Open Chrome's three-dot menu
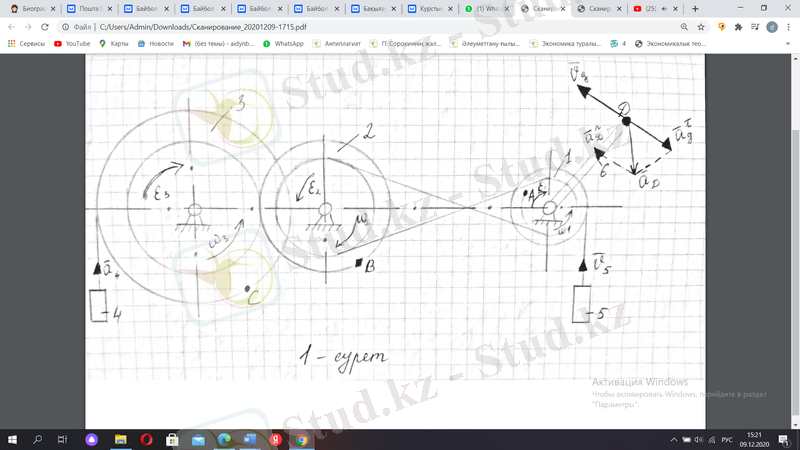 [789, 27]
